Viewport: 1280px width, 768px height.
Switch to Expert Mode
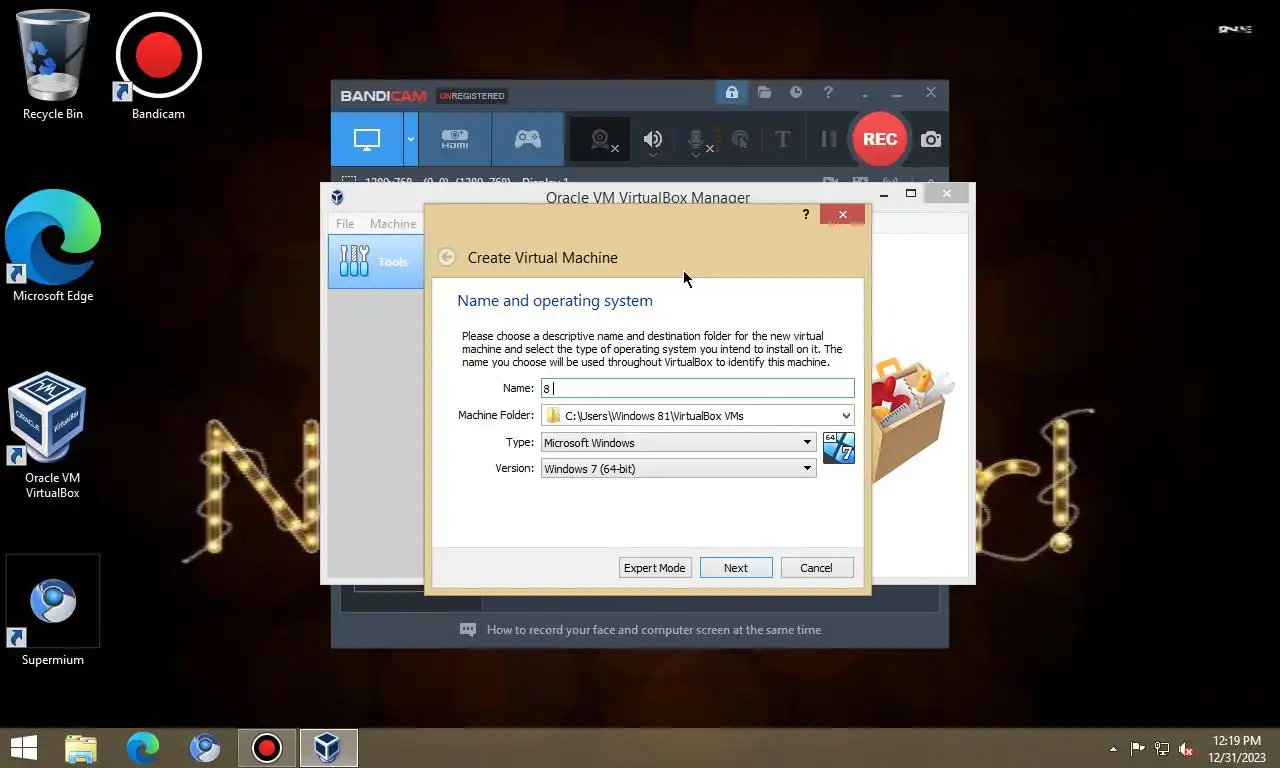[655, 568]
